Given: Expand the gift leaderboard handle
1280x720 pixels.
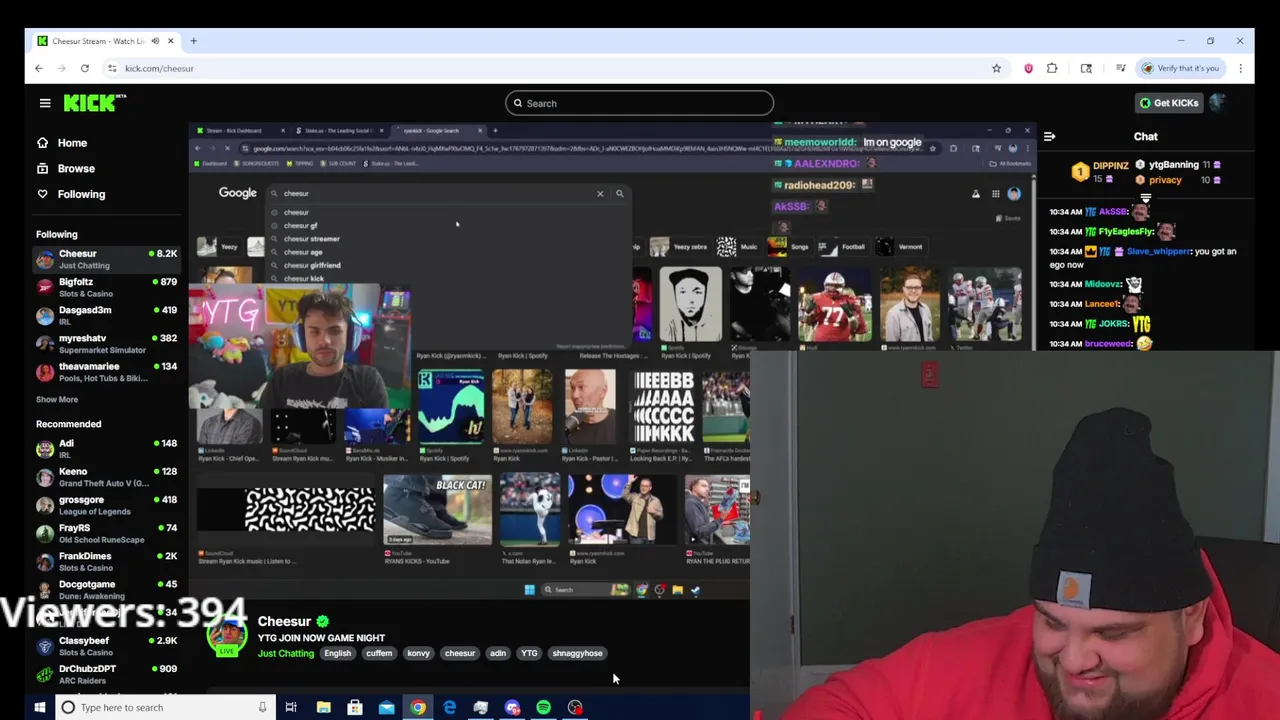Looking at the screenshot, I should click(x=1145, y=198).
